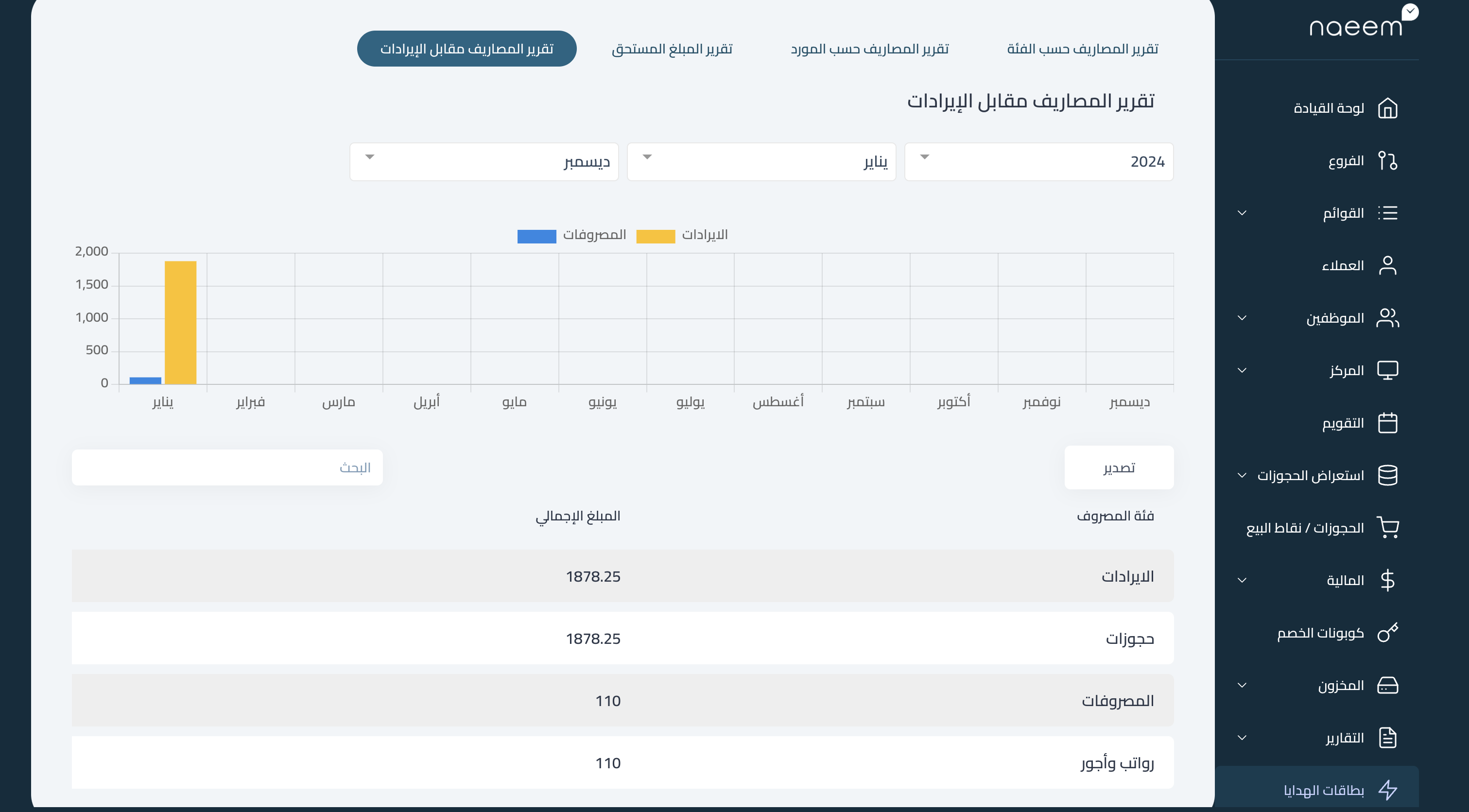The image size is (1469, 812).
Task: Click the ديسمبر axis label on chart
Action: 1130,402
